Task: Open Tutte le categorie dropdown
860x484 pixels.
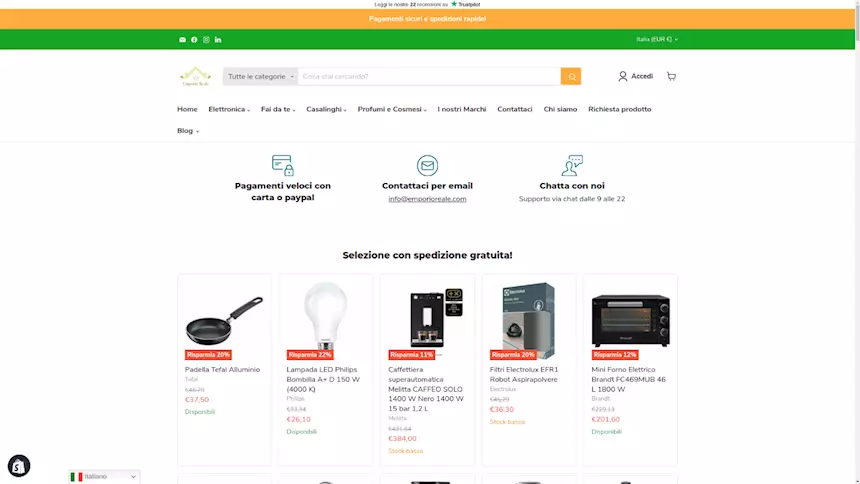Action: coord(261,76)
